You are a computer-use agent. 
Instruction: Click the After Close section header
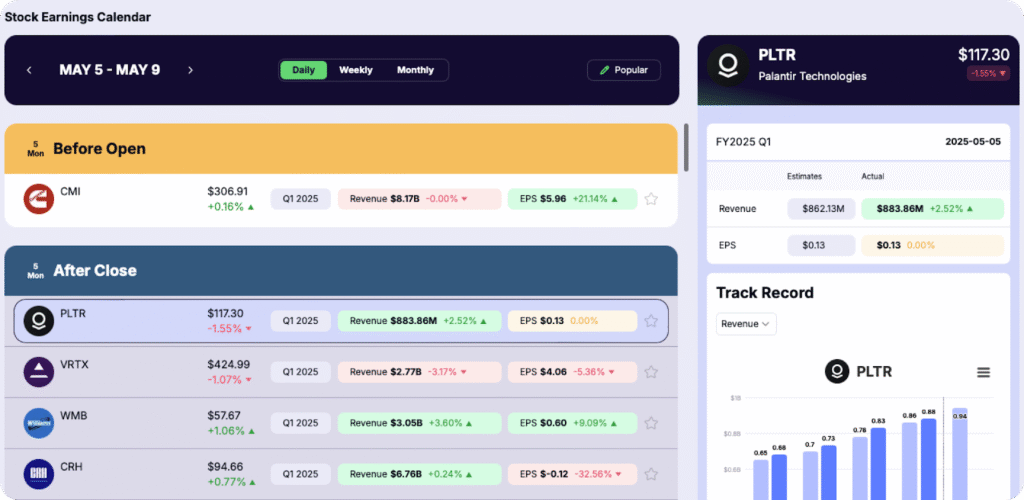click(341, 270)
